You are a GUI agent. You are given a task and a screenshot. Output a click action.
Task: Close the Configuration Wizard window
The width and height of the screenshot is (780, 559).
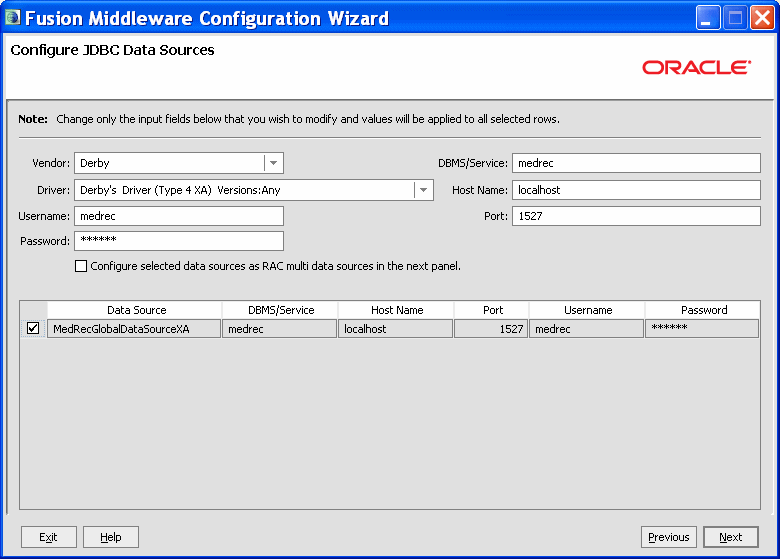[762, 18]
